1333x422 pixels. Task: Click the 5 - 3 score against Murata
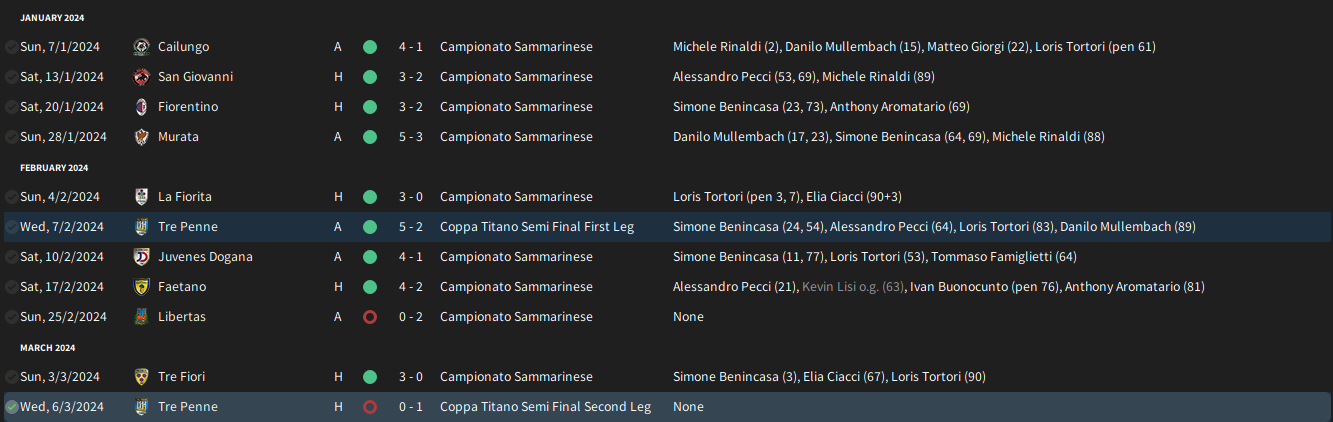coord(410,137)
